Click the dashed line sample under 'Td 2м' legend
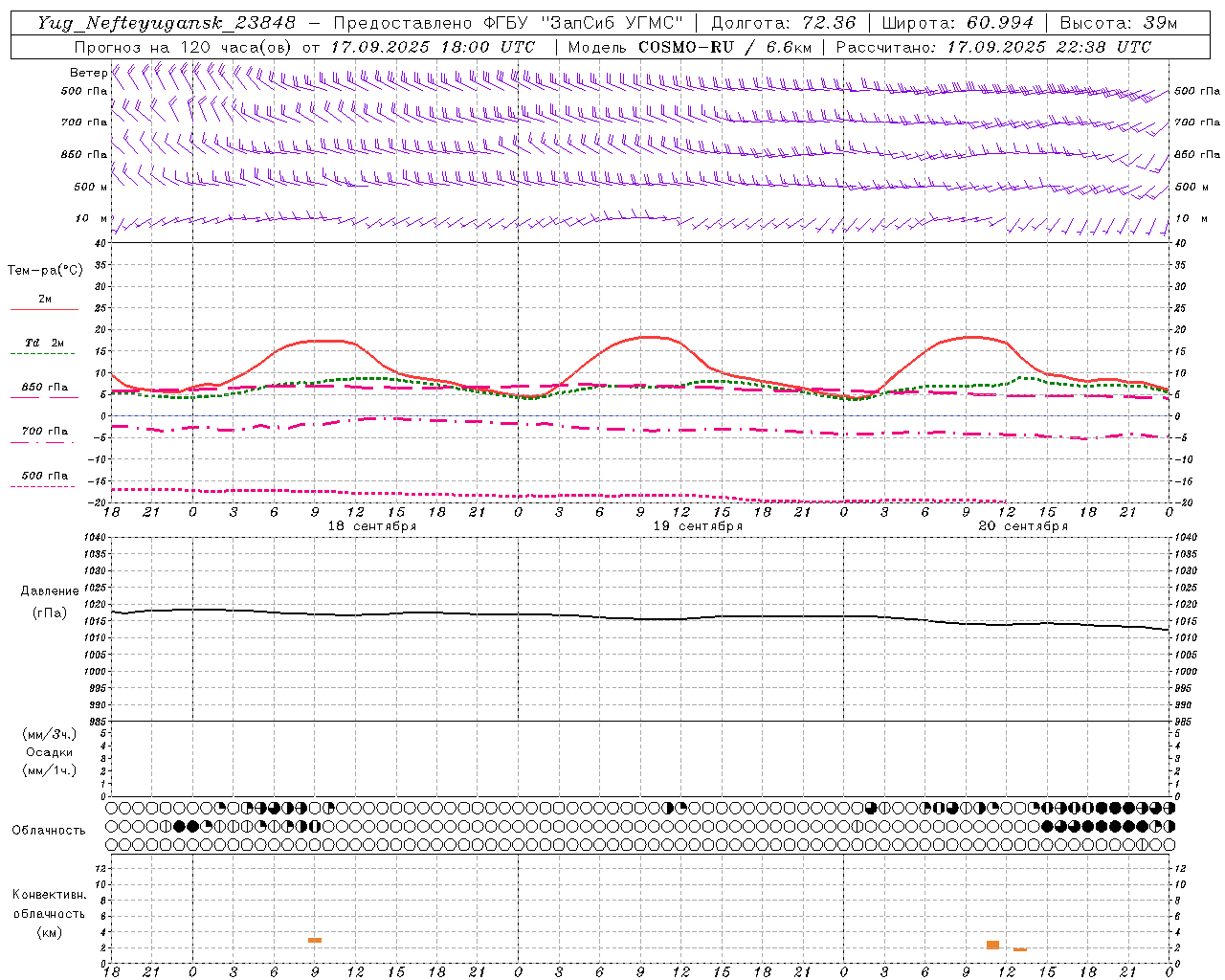This screenshot has width=1225, height=980. 44,354
